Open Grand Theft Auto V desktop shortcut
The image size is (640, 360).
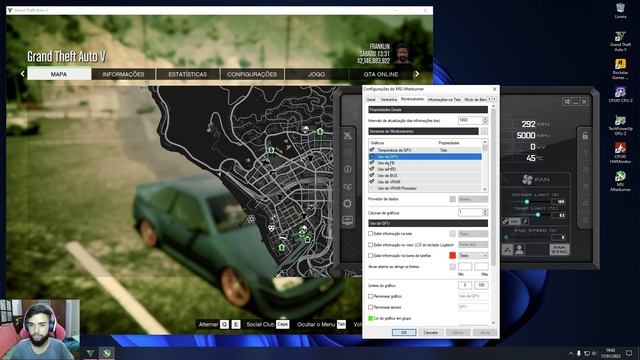(620, 41)
